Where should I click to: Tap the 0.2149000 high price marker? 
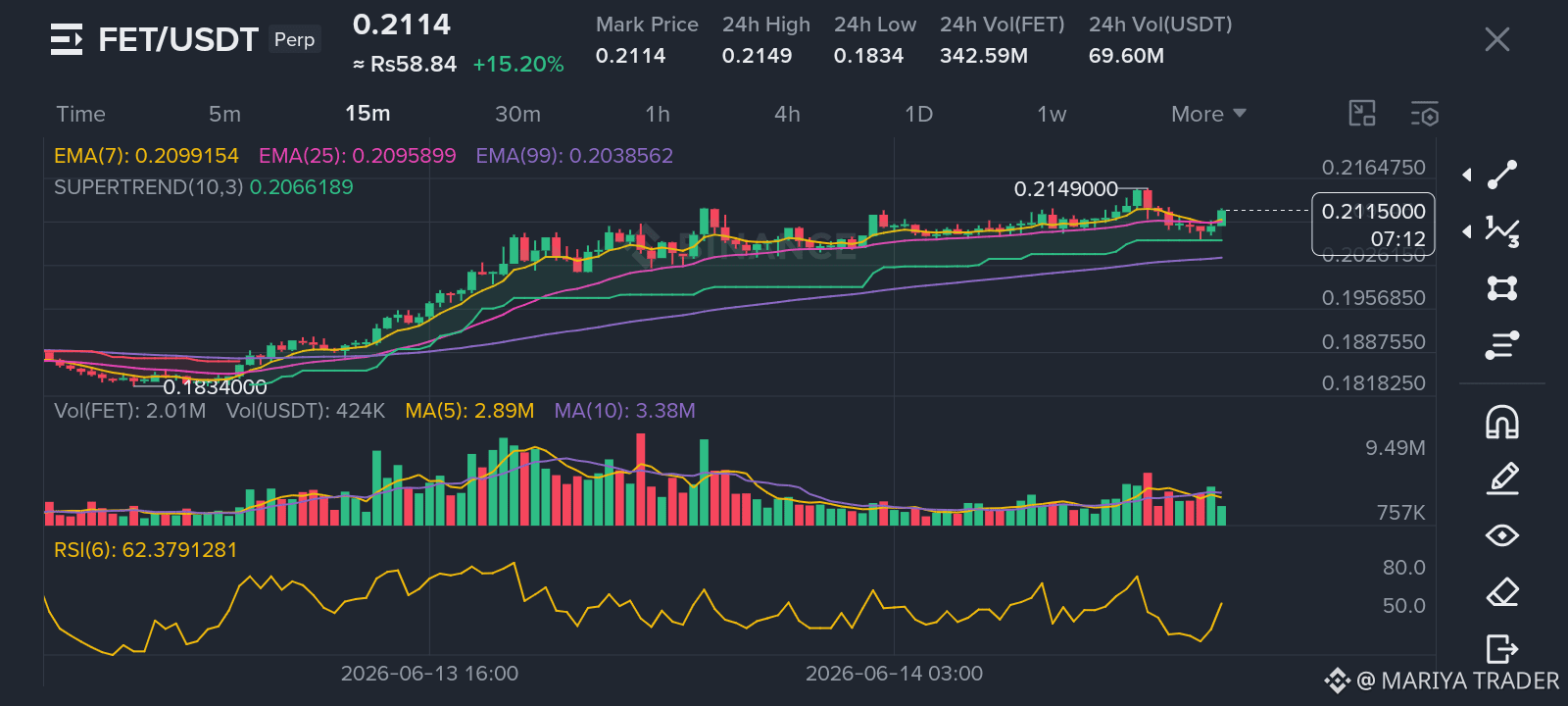point(1066,189)
